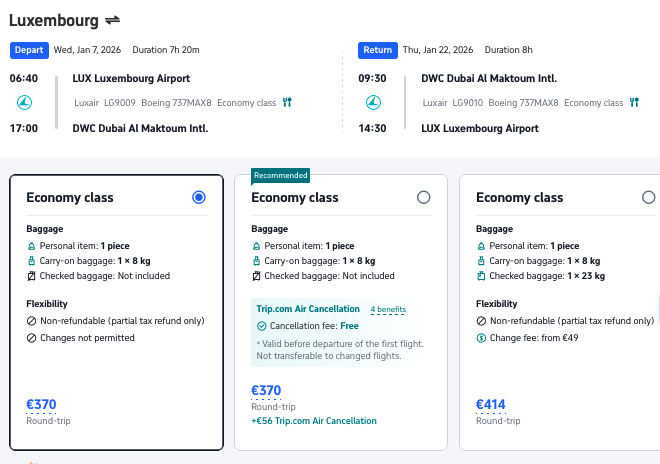Select the first €370 Economy class fare
Viewport: 660px width, 464px height.
(x=199, y=198)
